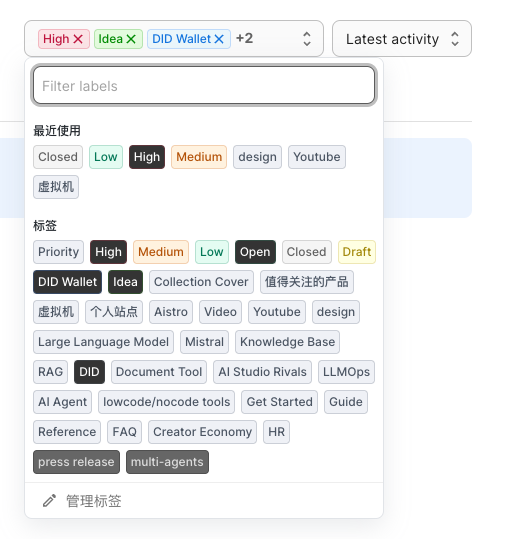Open the Latest activity sort dropdown
Image resolution: width=520 pixels, height=539 pixels.
click(402, 38)
